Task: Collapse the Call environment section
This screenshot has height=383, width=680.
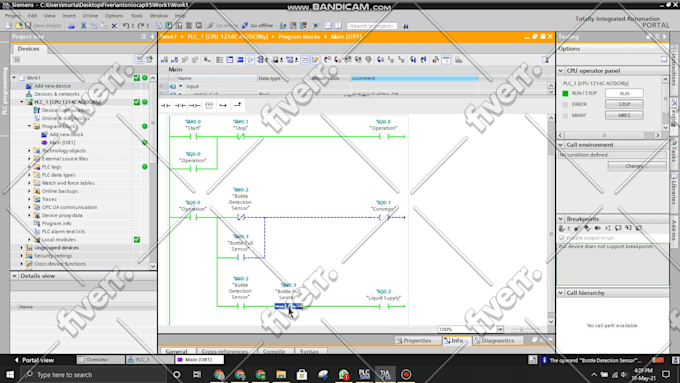Action: (x=561, y=145)
